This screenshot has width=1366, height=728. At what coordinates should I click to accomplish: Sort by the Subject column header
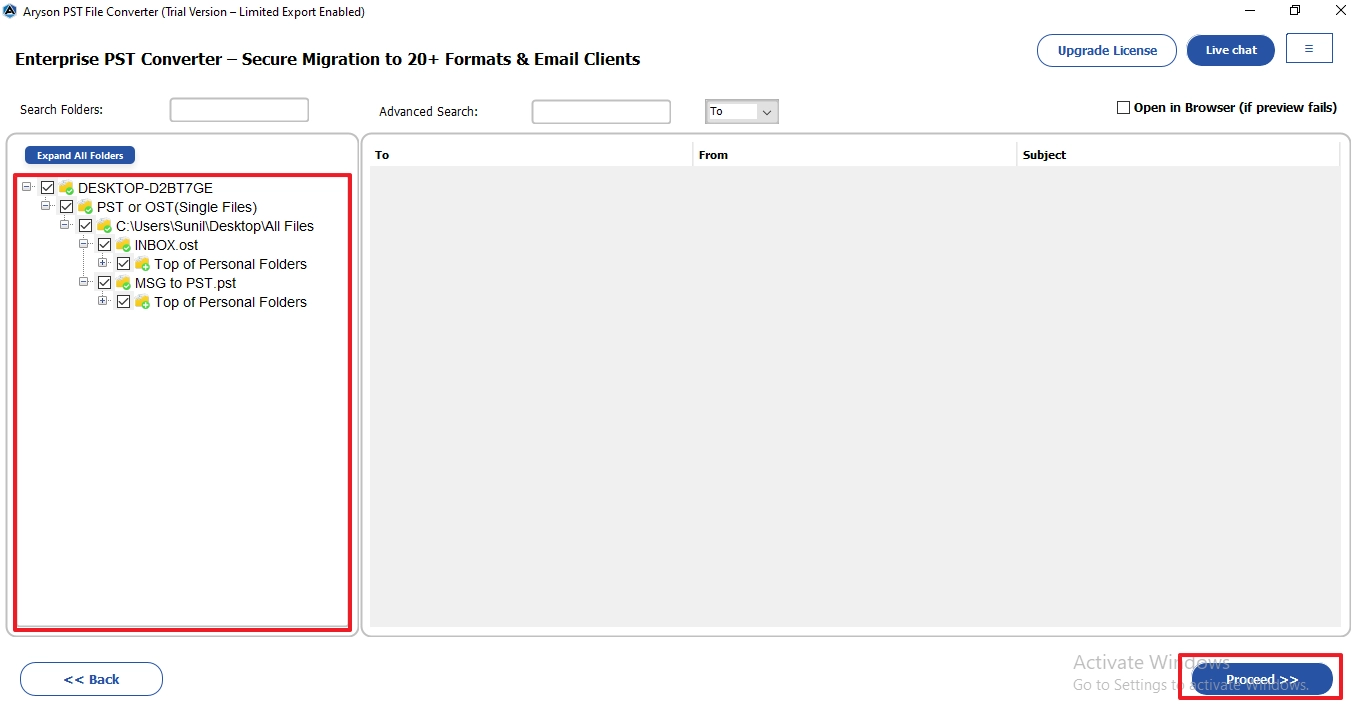point(1178,155)
